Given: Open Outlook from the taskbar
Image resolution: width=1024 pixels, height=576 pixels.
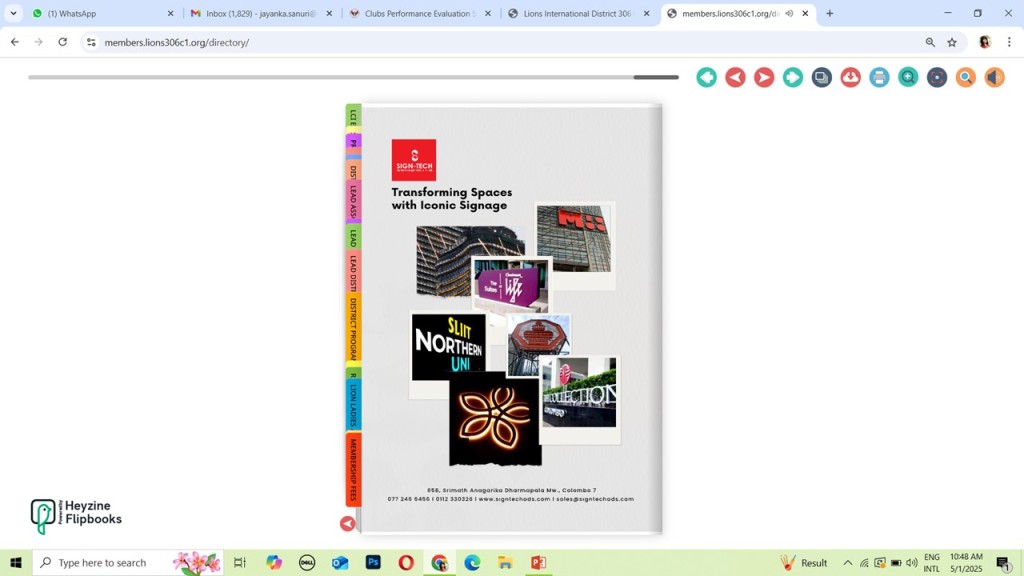Looking at the screenshot, I should coord(340,562).
